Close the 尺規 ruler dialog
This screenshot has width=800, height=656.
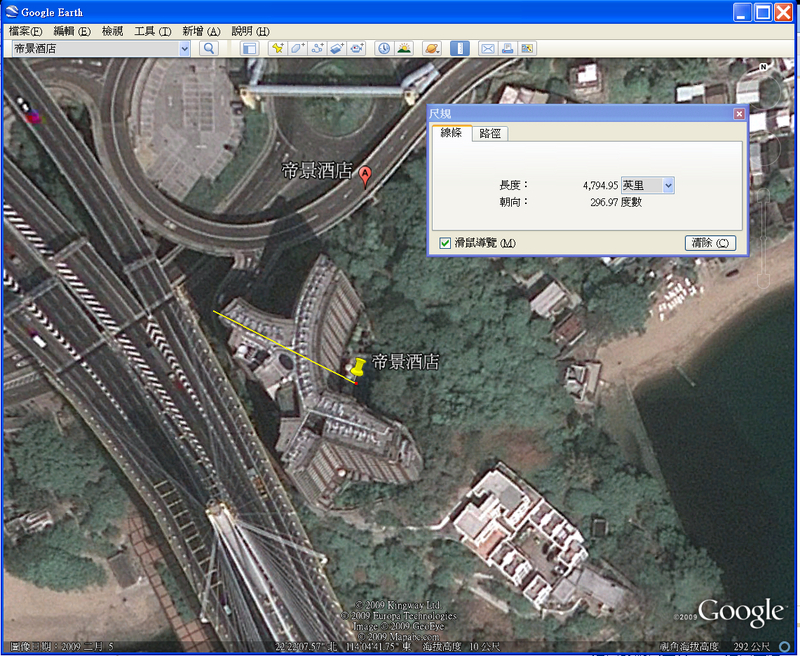pyautogui.click(x=739, y=114)
